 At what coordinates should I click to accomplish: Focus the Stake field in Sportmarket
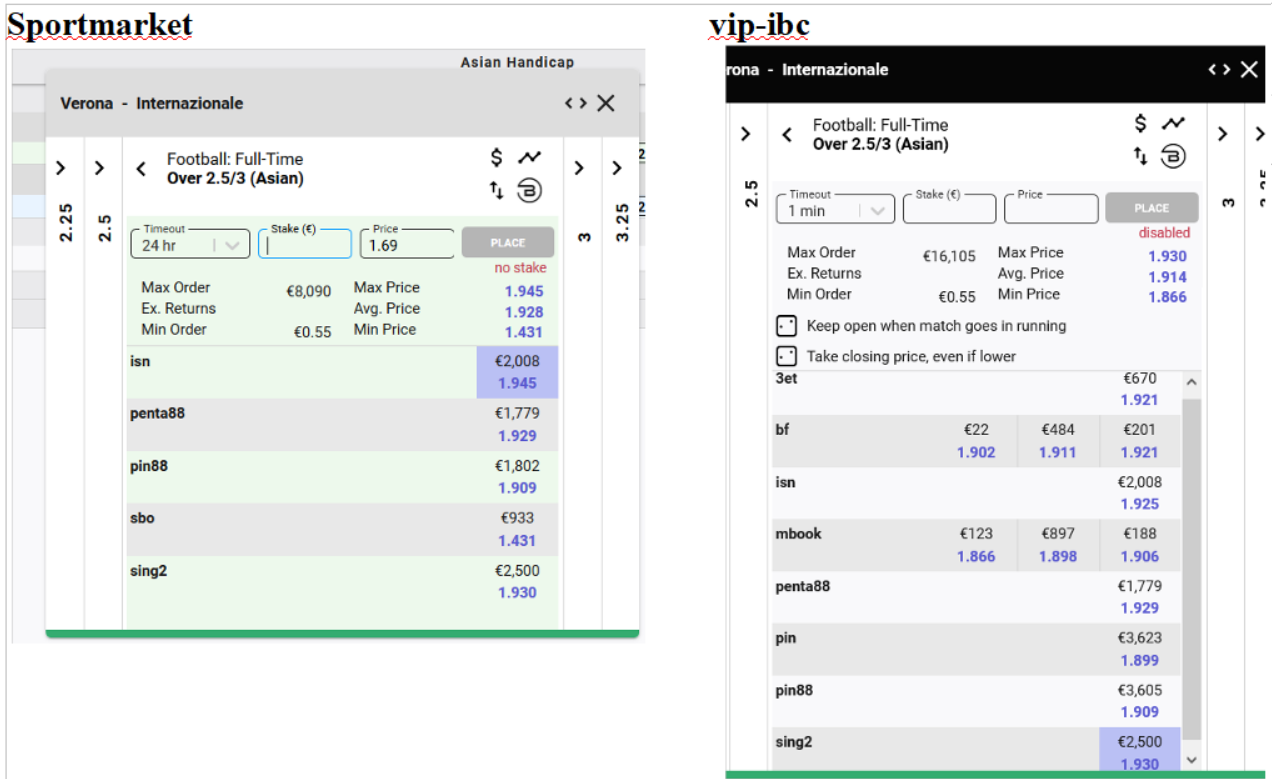[305, 243]
